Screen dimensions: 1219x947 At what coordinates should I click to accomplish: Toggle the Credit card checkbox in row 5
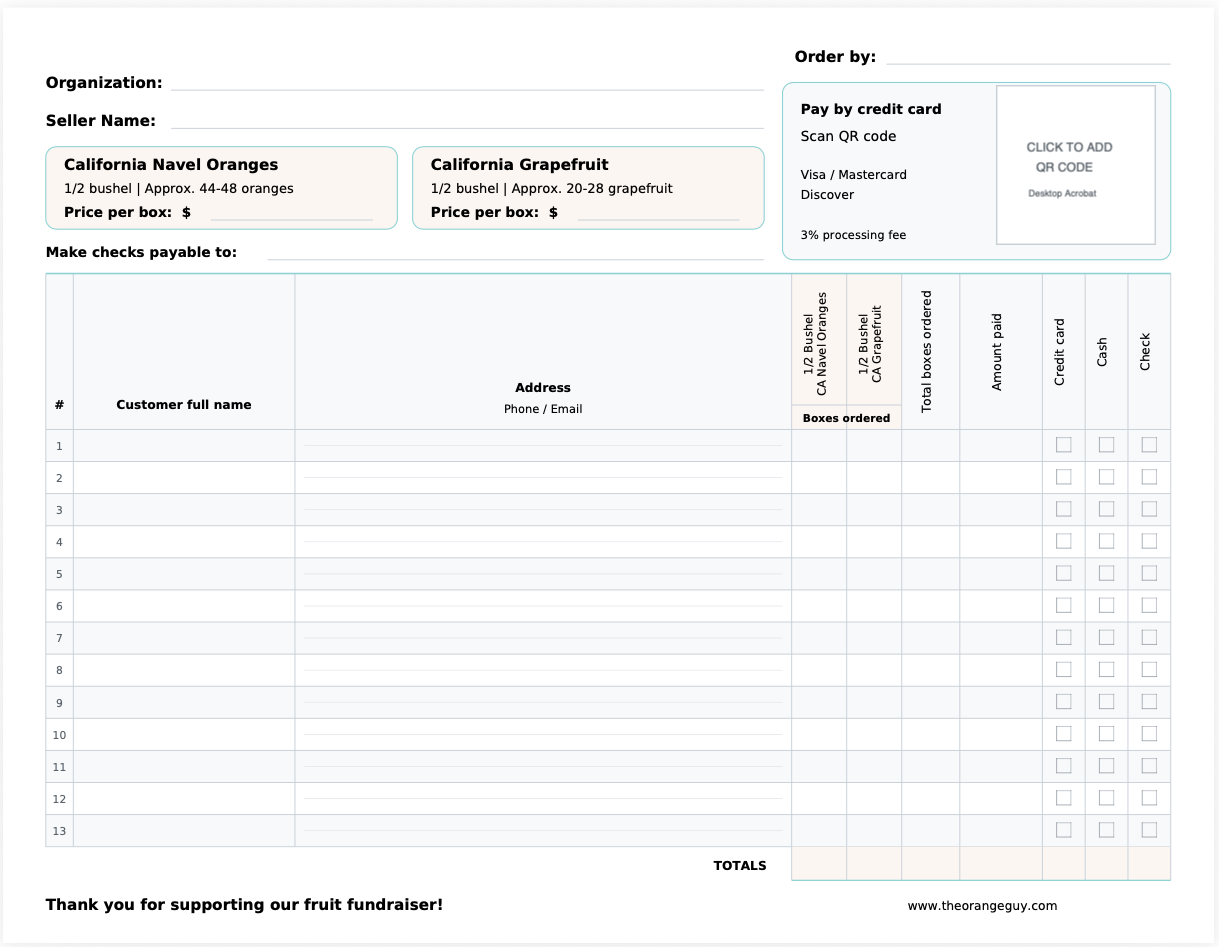pyautogui.click(x=1063, y=573)
